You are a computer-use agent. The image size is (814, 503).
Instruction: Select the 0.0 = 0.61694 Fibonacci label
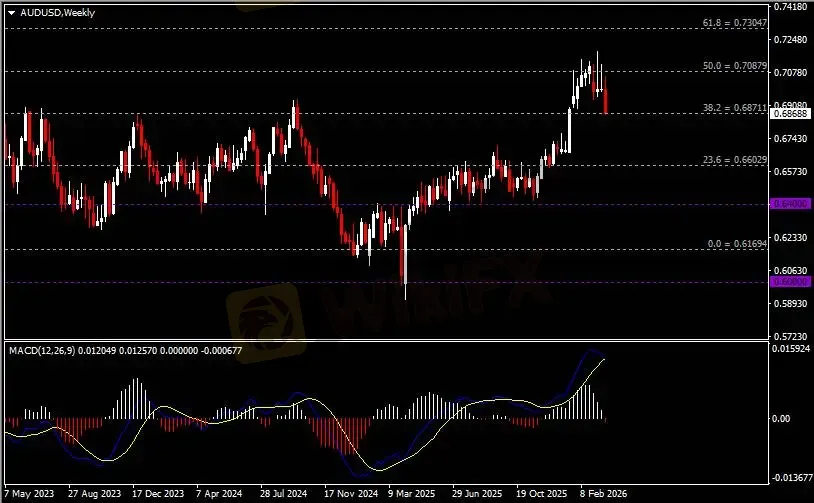(x=735, y=243)
